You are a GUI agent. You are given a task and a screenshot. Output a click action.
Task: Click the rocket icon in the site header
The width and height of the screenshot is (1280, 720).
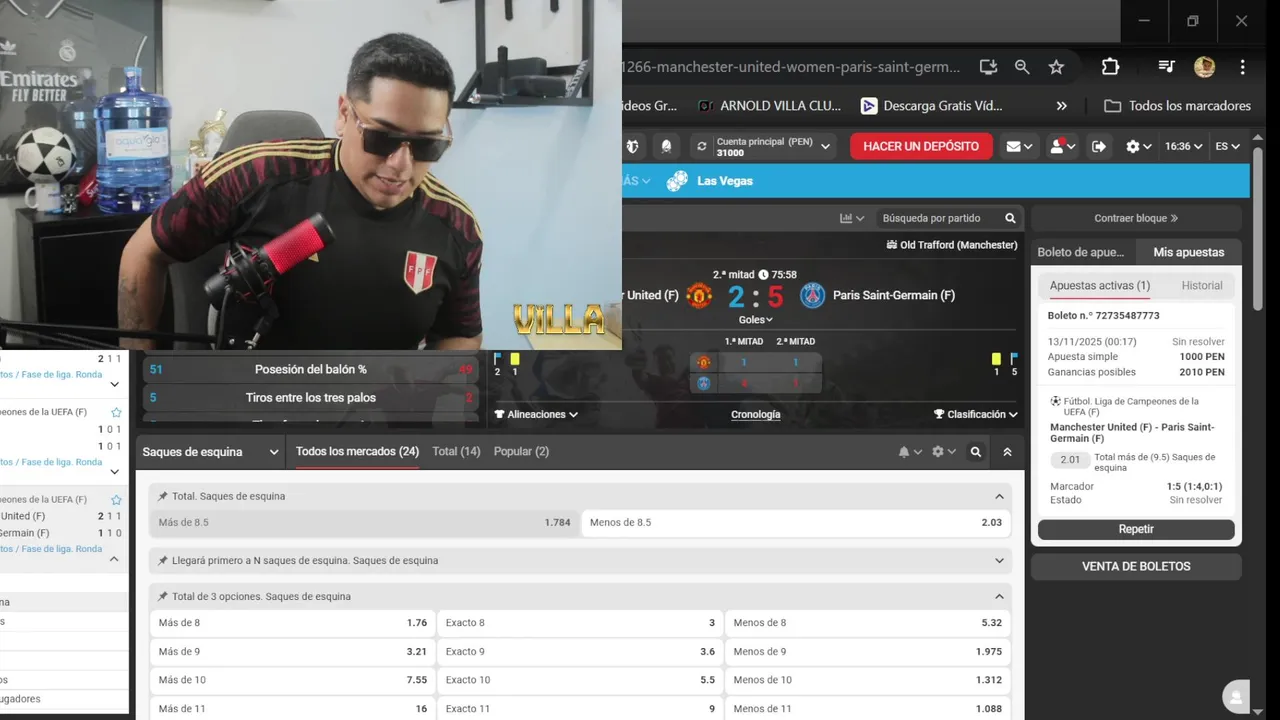[666, 146]
